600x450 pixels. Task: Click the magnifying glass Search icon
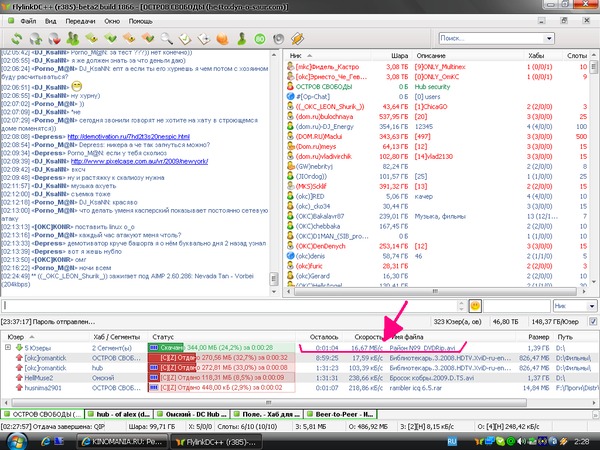coord(166,39)
